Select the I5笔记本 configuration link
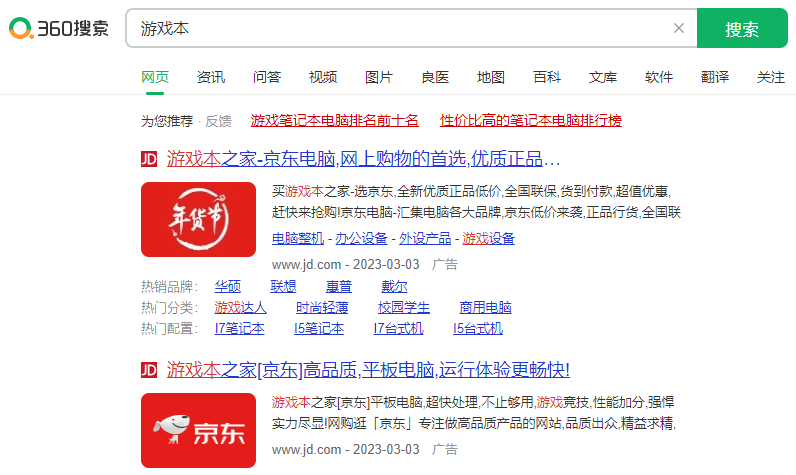 [319, 328]
